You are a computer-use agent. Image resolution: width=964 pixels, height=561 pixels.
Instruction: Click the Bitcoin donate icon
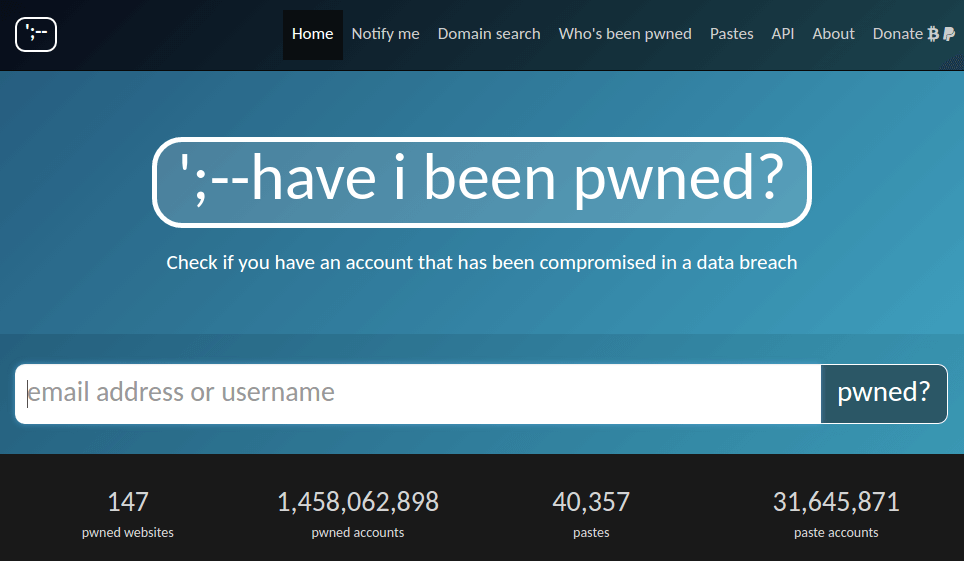tap(933, 34)
